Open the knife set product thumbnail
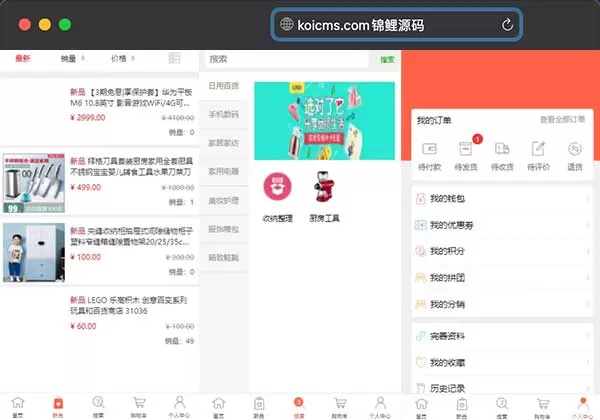 click(34, 183)
